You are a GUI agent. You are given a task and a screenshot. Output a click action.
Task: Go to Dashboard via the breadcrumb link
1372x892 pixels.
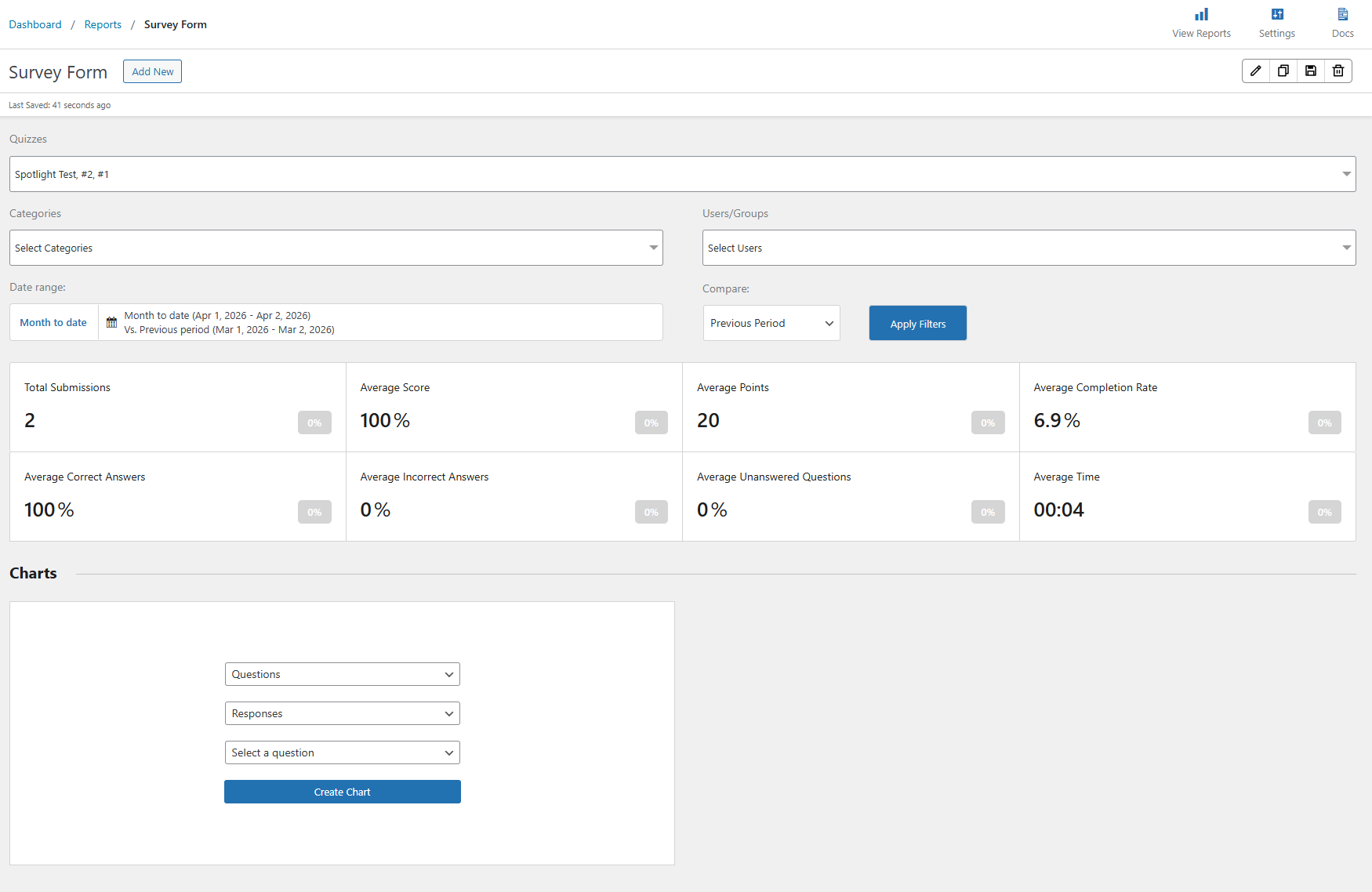pos(34,24)
